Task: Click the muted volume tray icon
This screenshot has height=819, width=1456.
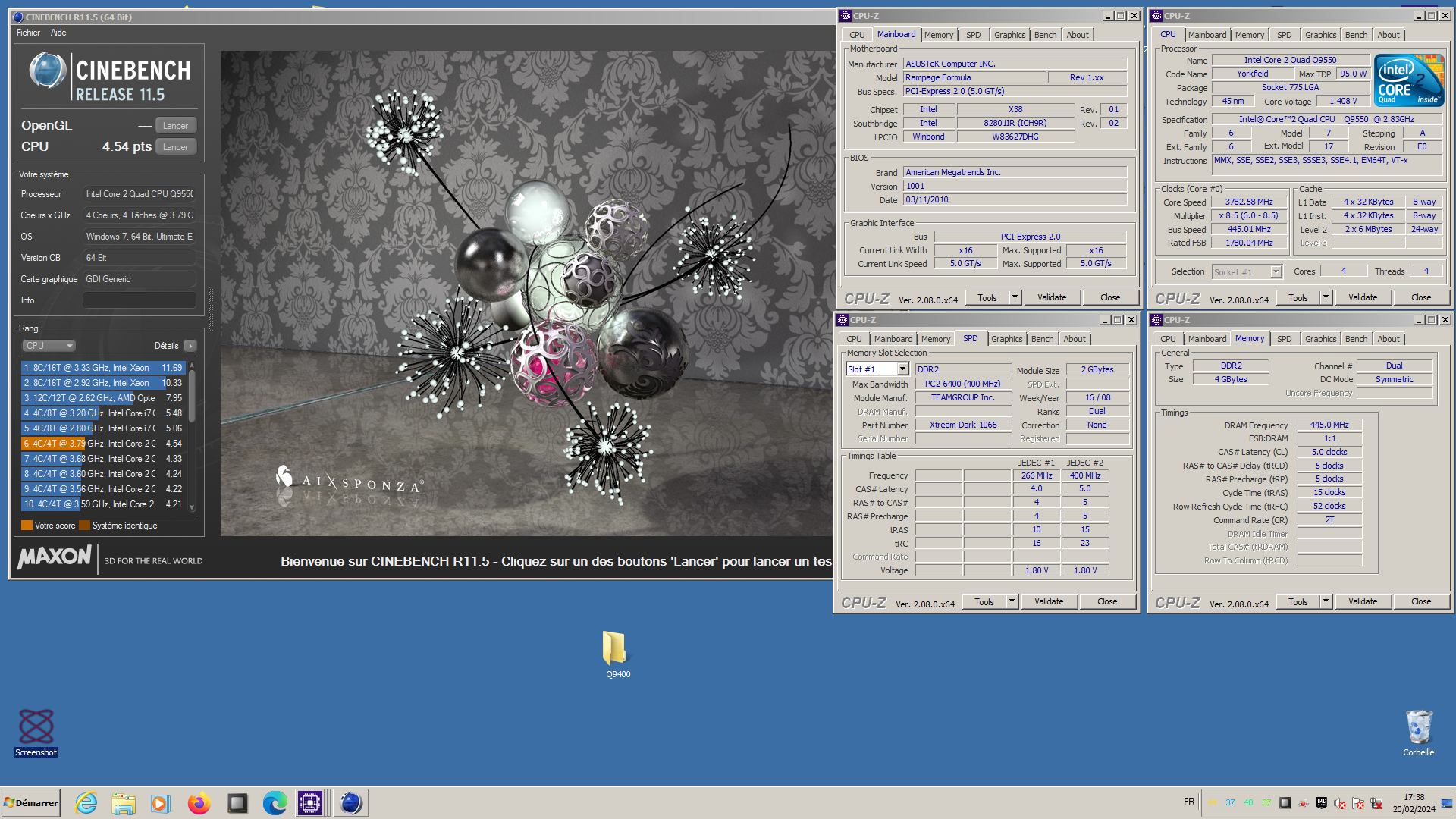Action: 1339,803
